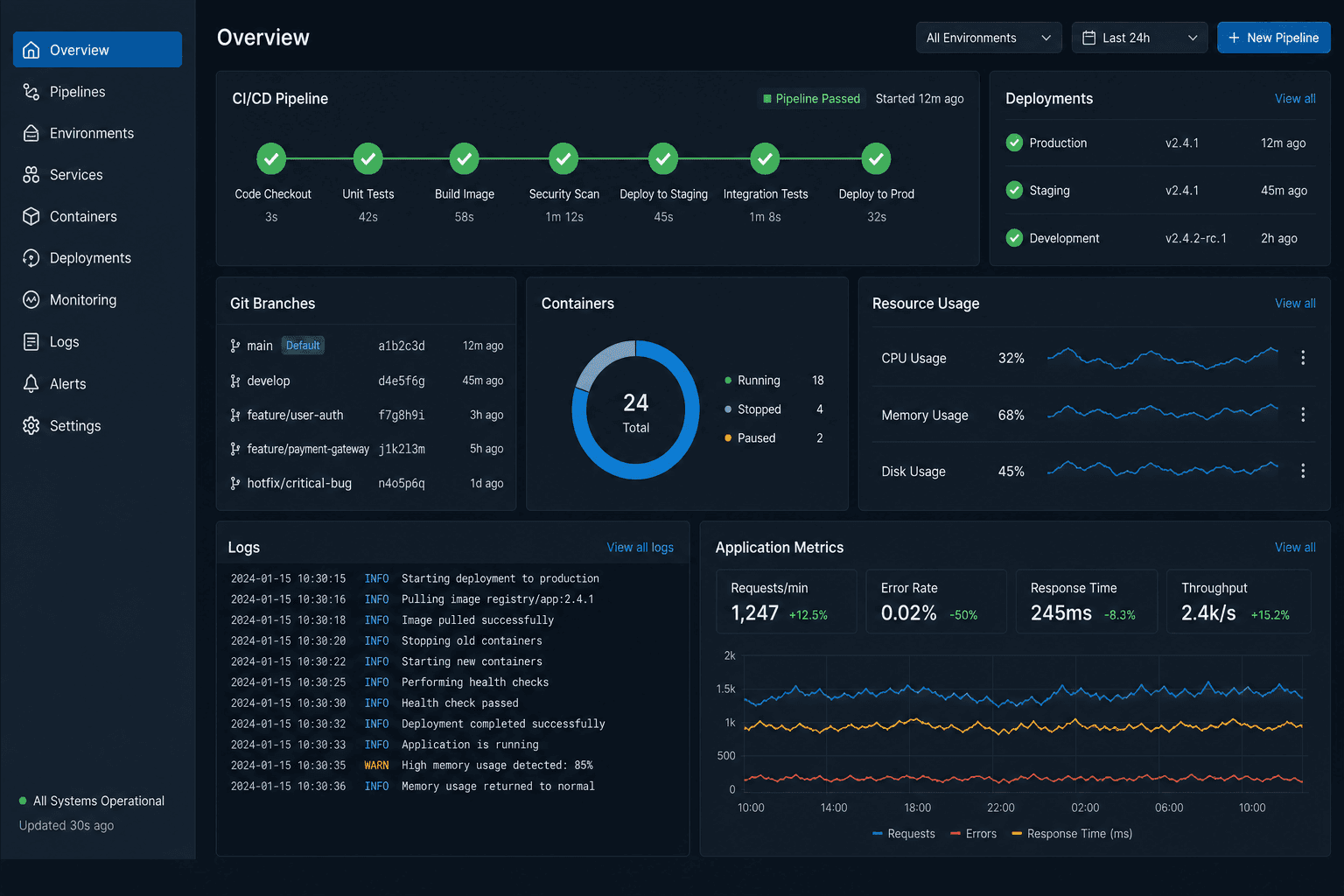
Task: Click the plus icon on New Pipeline
Action: click(1234, 38)
